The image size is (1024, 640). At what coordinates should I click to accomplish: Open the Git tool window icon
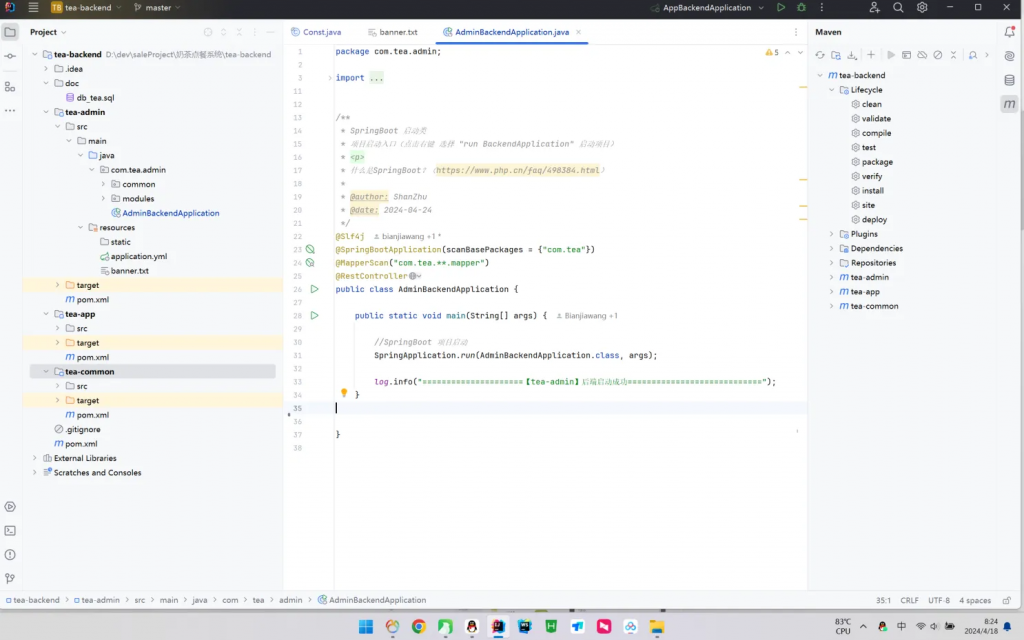tap(10, 578)
